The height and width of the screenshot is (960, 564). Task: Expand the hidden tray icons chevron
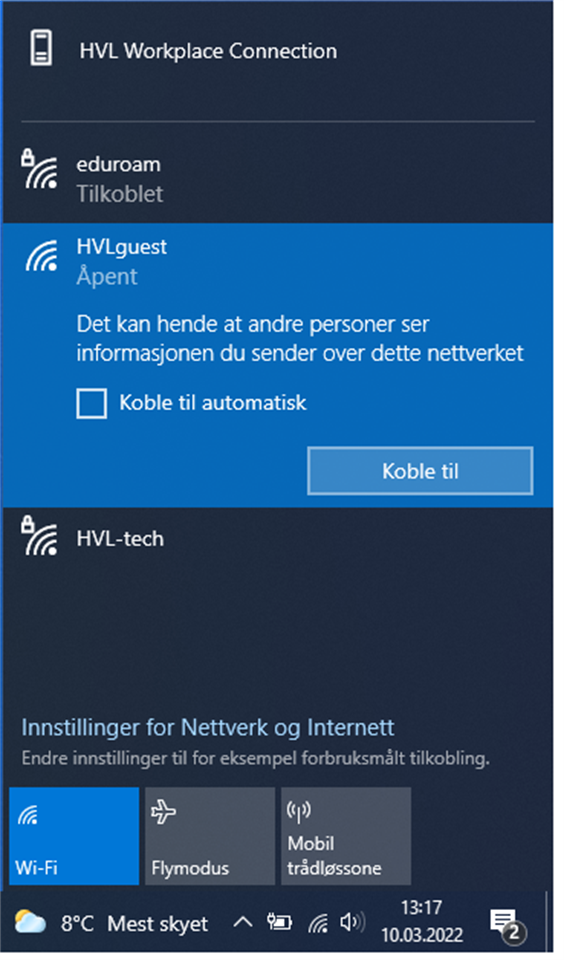point(243,922)
